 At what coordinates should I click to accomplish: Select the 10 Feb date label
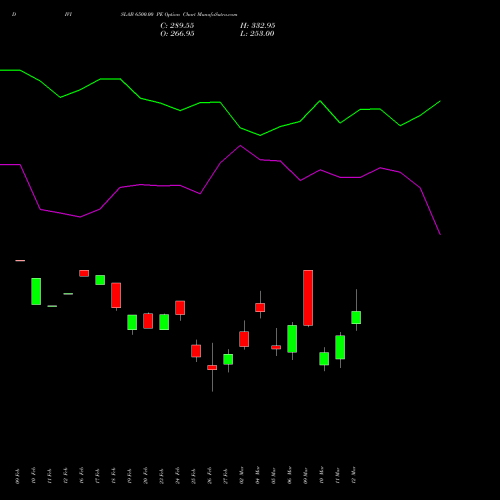[34, 476]
